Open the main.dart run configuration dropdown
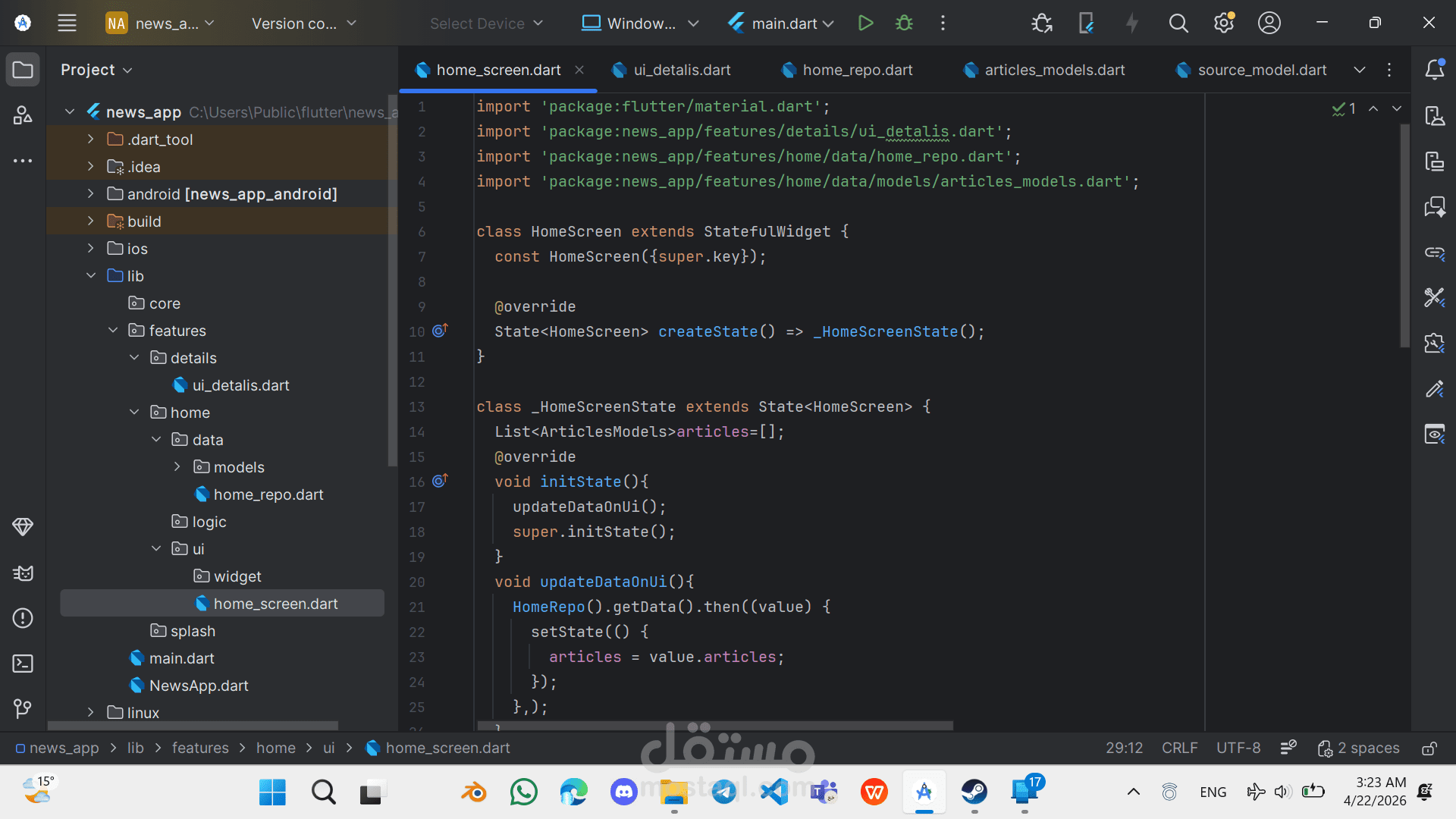Image resolution: width=1456 pixels, height=819 pixels. click(x=781, y=24)
